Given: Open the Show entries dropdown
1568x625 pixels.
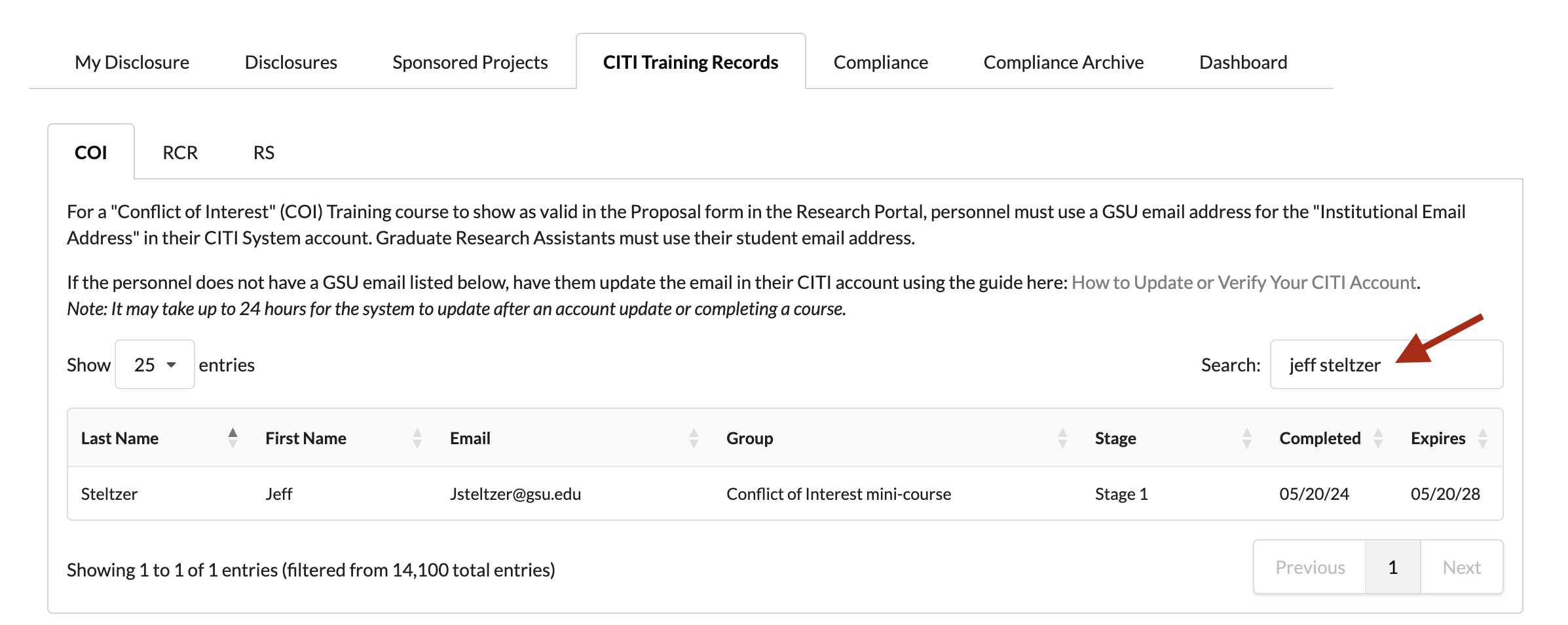Looking at the screenshot, I should click(x=155, y=364).
